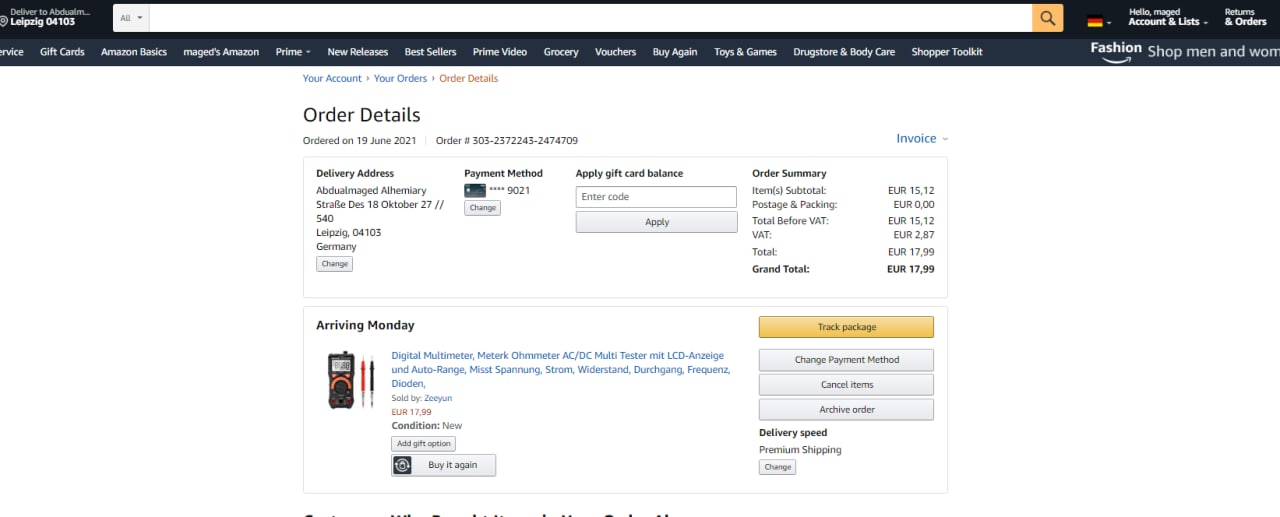The width and height of the screenshot is (1280, 517).
Task: Click the gift card Enter code field
Action: coord(656,197)
